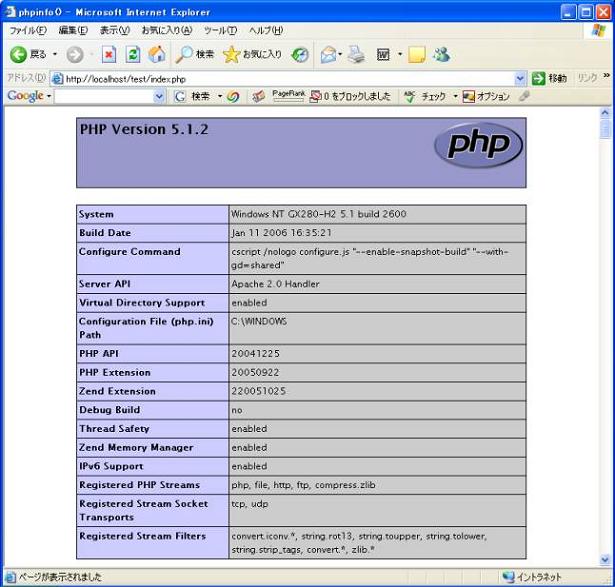Refresh the page with green arrows icon
The width and height of the screenshot is (615, 587).
133,55
